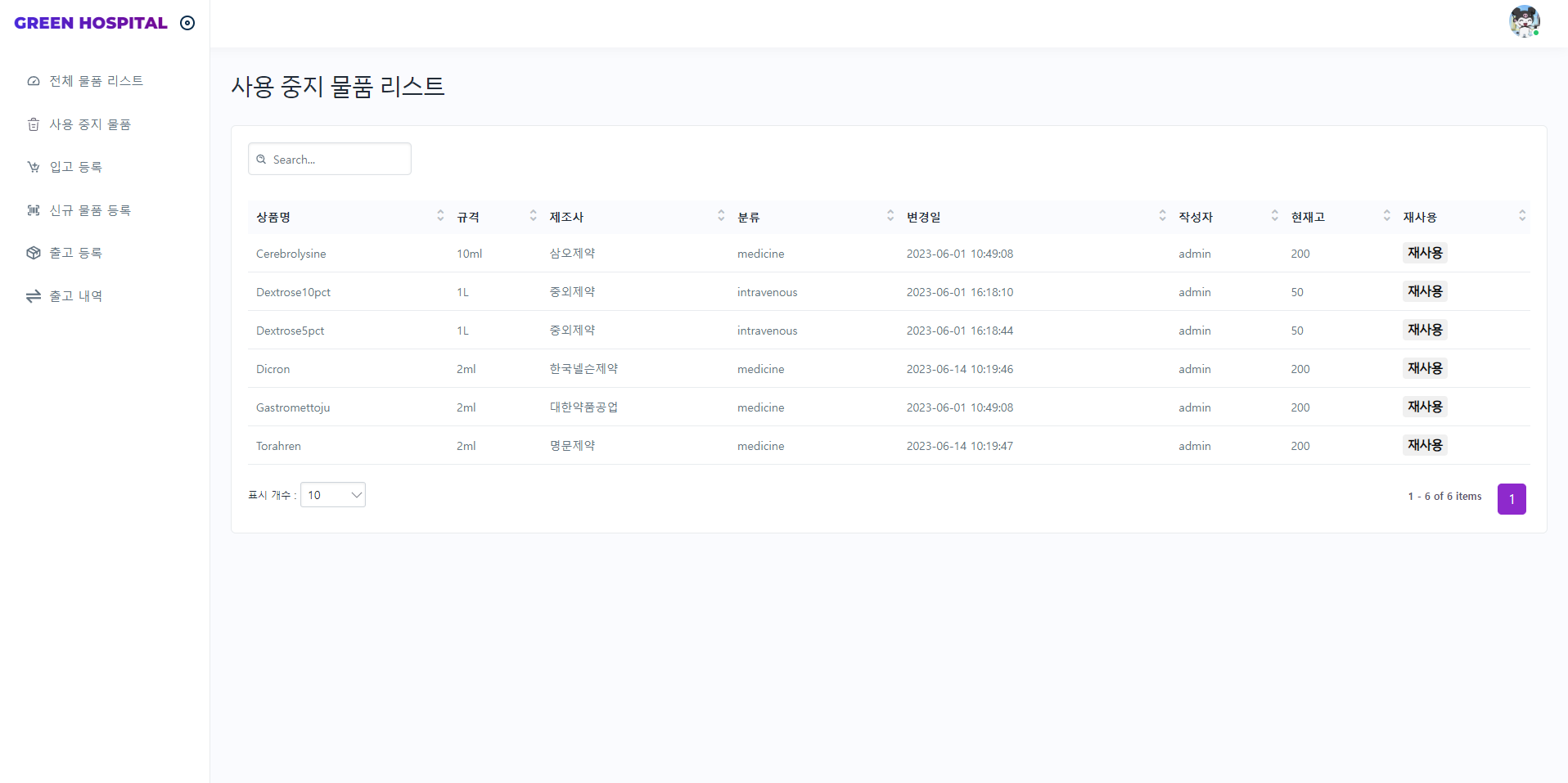Toggle sidebar via circle icon beside logo
1568x783 pixels.
[187, 23]
